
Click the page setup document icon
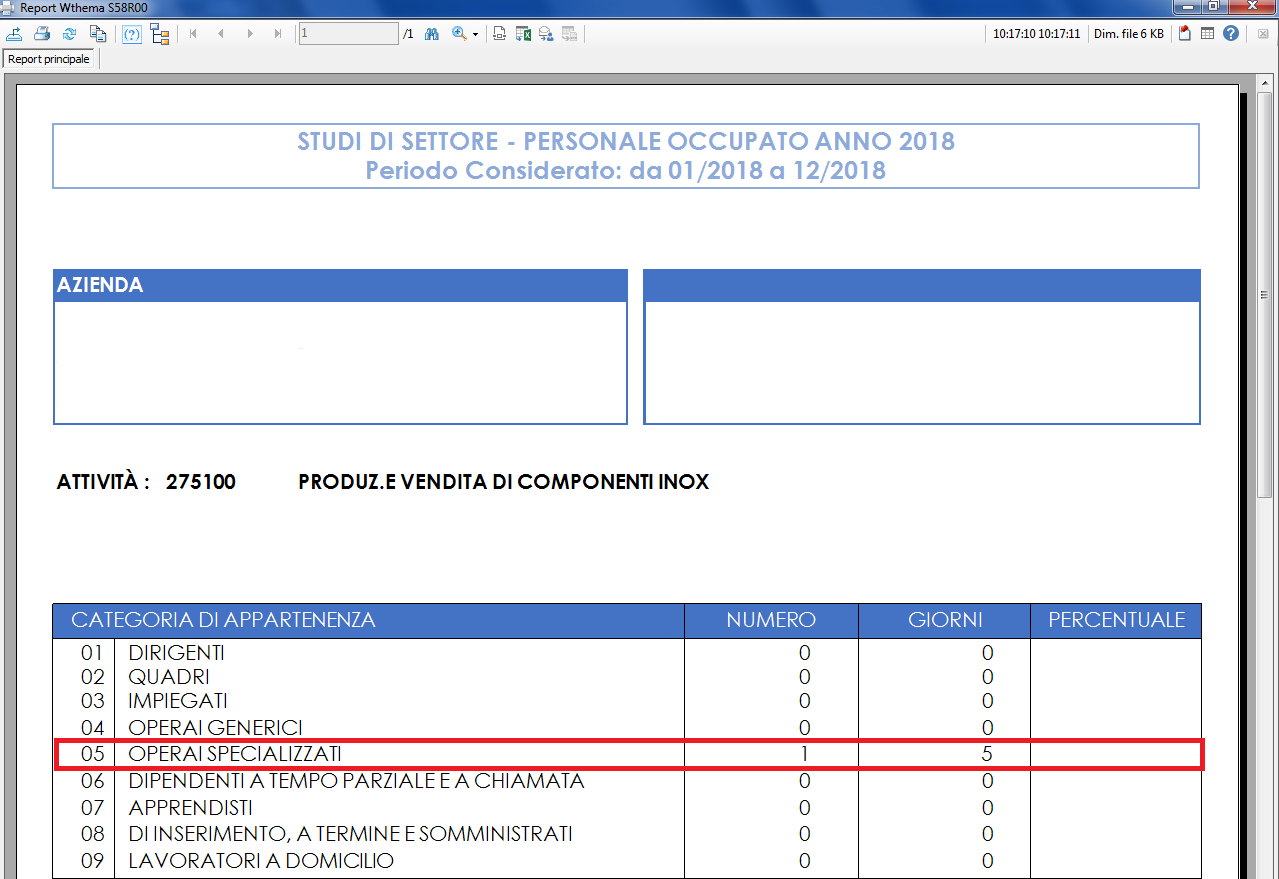[500, 34]
